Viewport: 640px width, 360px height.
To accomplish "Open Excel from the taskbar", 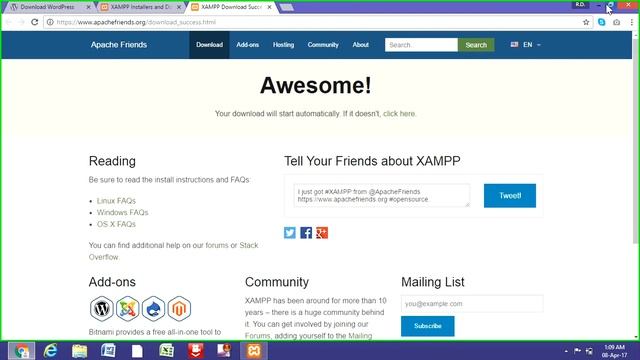I will tap(166, 351).
